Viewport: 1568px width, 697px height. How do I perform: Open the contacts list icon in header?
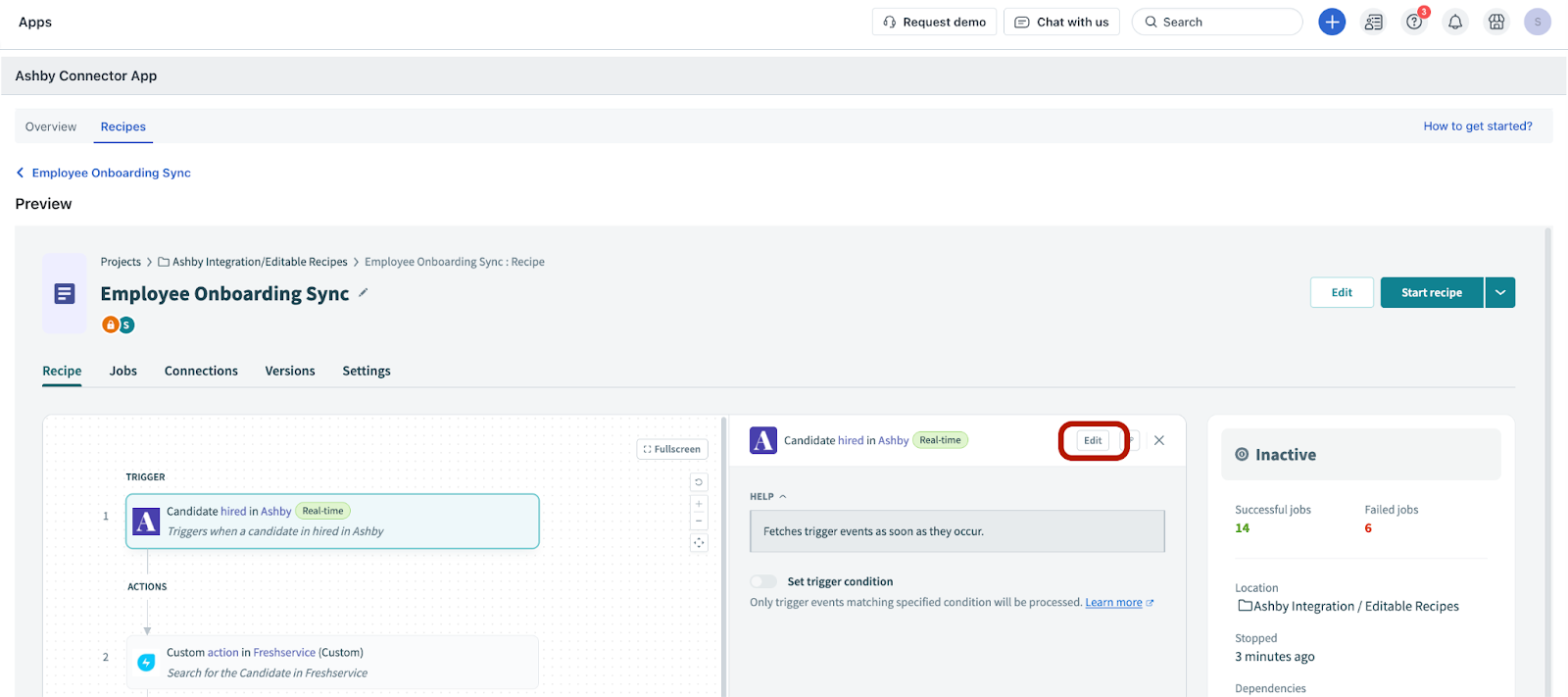[x=1373, y=22]
